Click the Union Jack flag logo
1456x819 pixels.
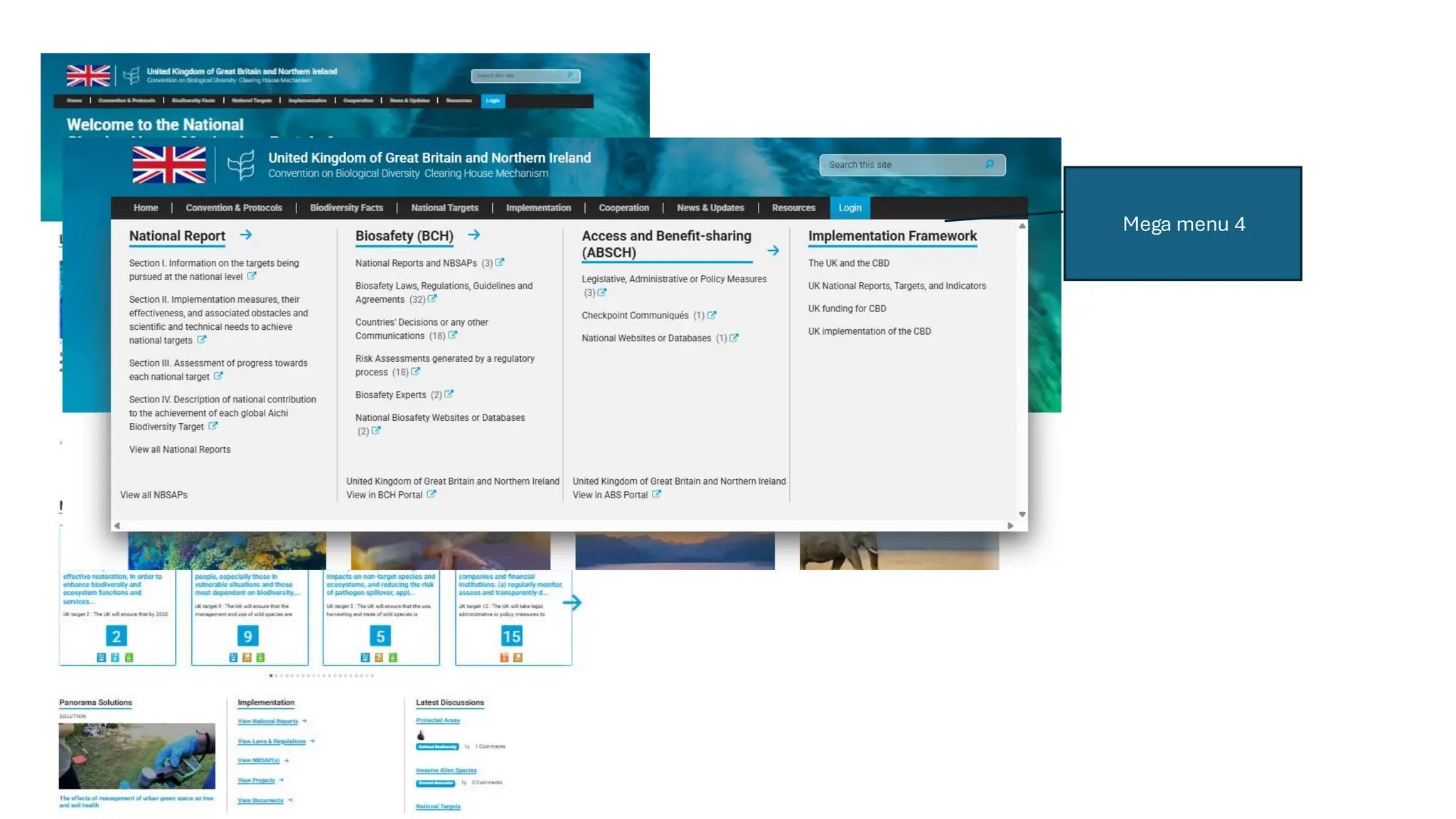tap(169, 165)
